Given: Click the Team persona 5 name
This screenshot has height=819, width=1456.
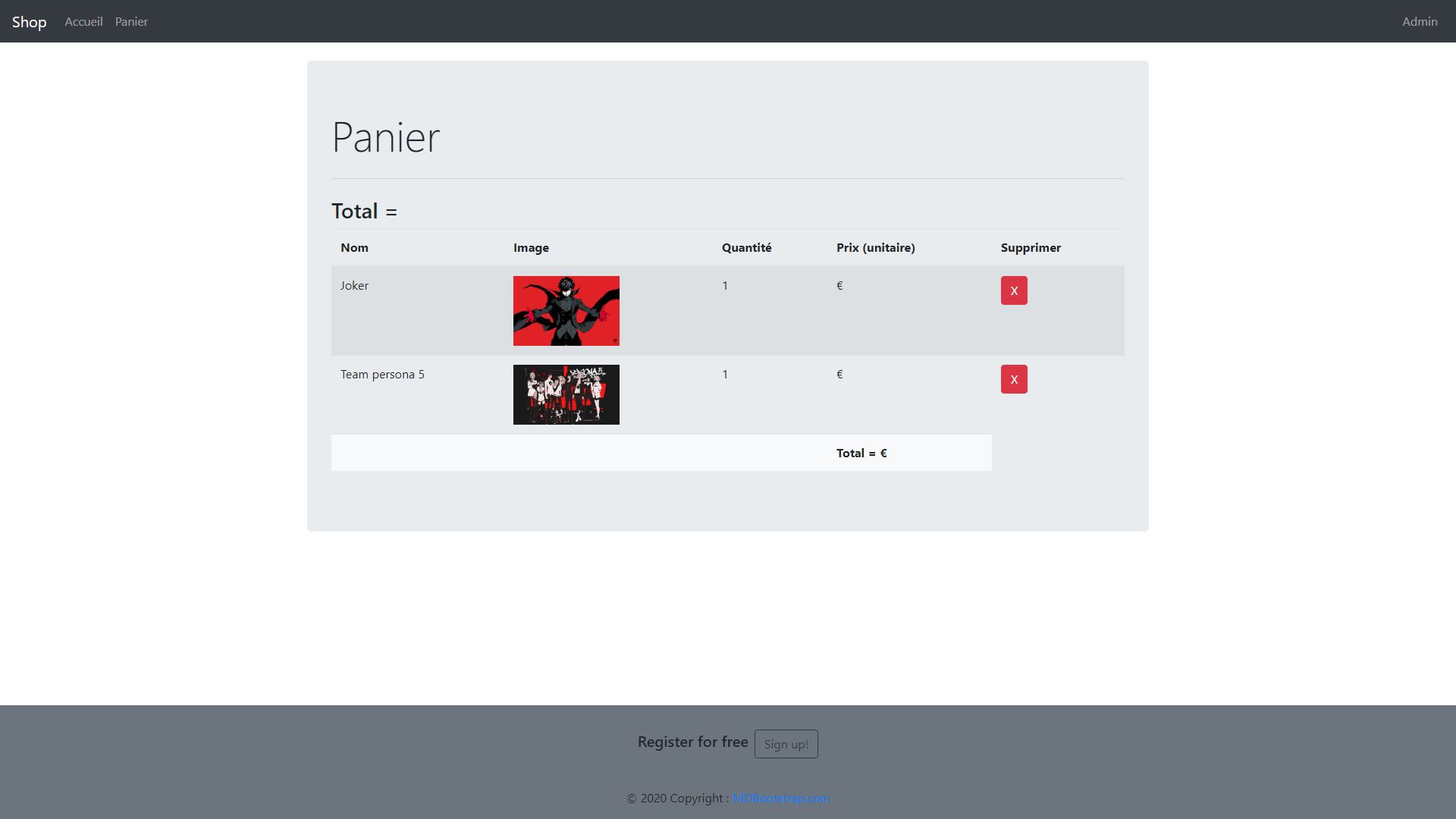Looking at the screenshot, I should (382, 375).
